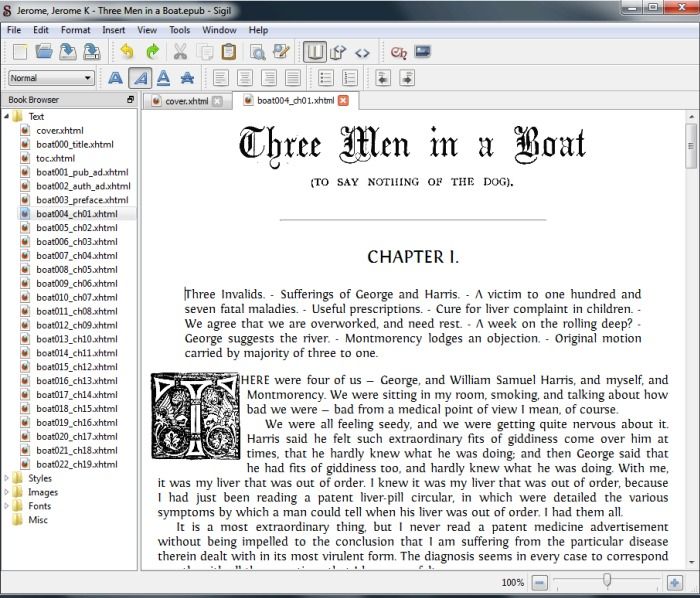This screenshot has height=598, width=700.
Task: Align text right
Action: click(x=269, y=78)
